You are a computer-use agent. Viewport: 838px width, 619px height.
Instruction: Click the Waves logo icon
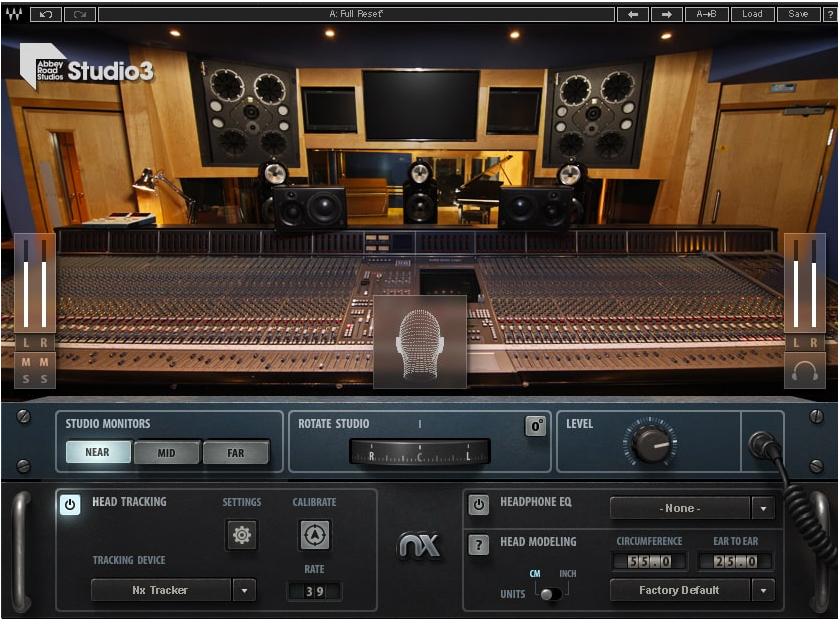[14, 14]
